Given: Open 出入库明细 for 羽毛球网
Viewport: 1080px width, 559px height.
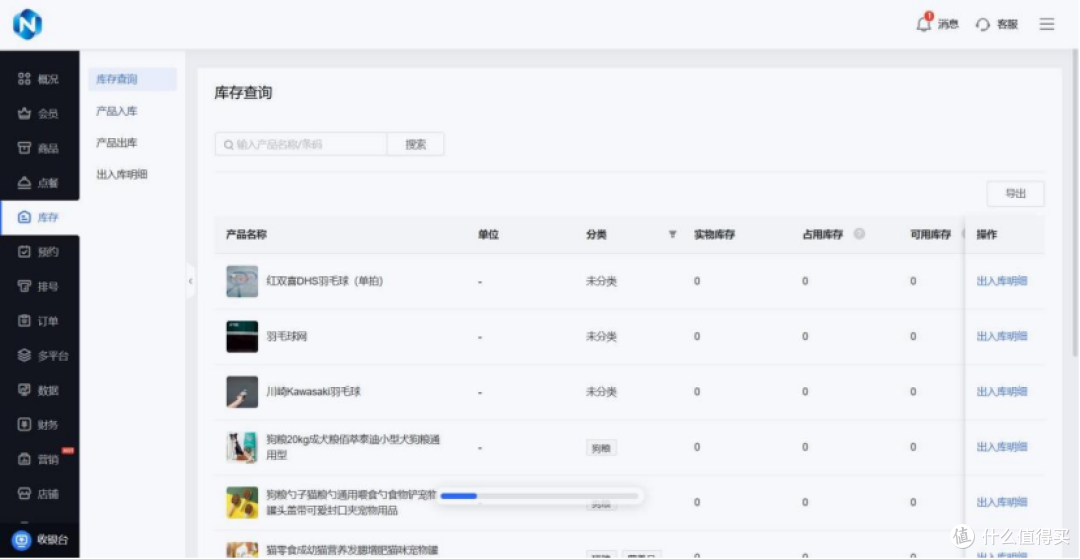Looking at the screenshot, I should 1002,336.
